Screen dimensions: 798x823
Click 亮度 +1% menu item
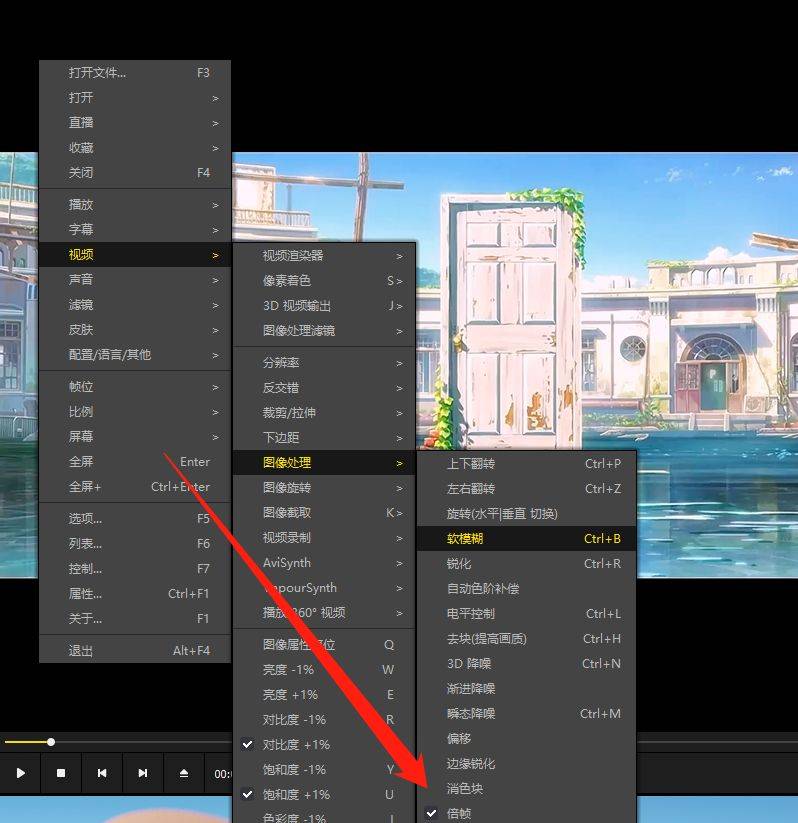pos(324,695)
